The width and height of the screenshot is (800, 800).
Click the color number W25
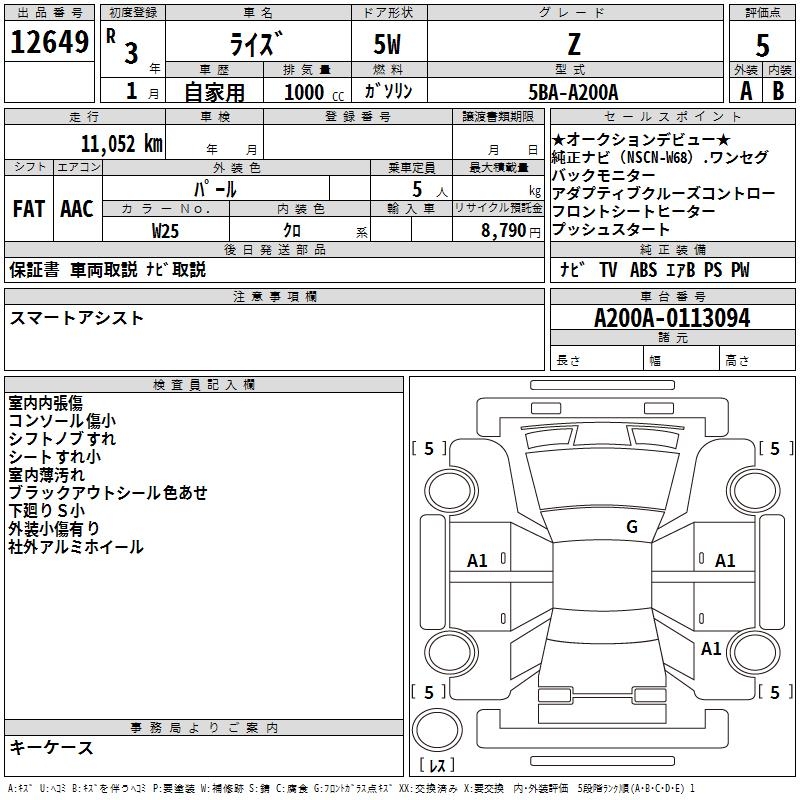click(x=165, y=231)
